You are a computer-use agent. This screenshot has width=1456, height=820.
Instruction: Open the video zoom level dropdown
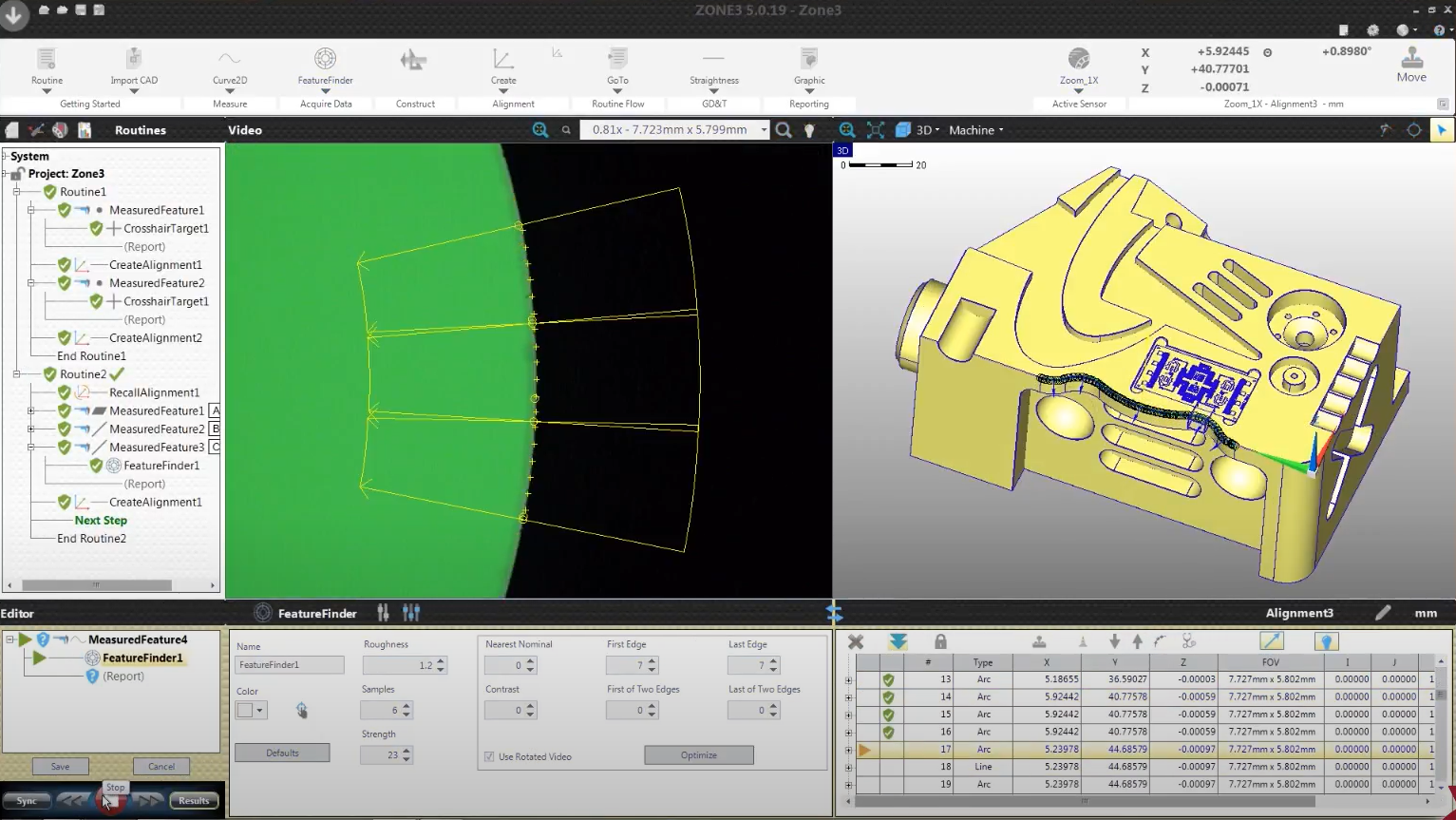763,130
